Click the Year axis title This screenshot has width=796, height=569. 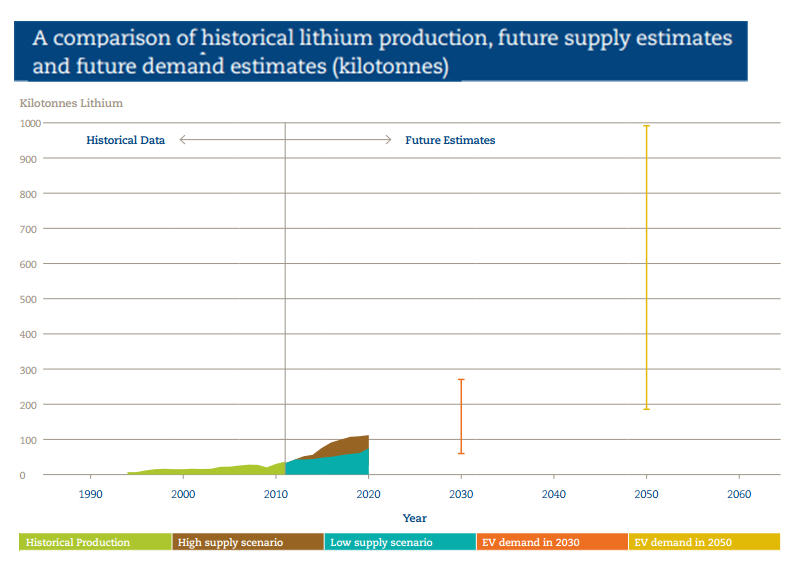414,518
